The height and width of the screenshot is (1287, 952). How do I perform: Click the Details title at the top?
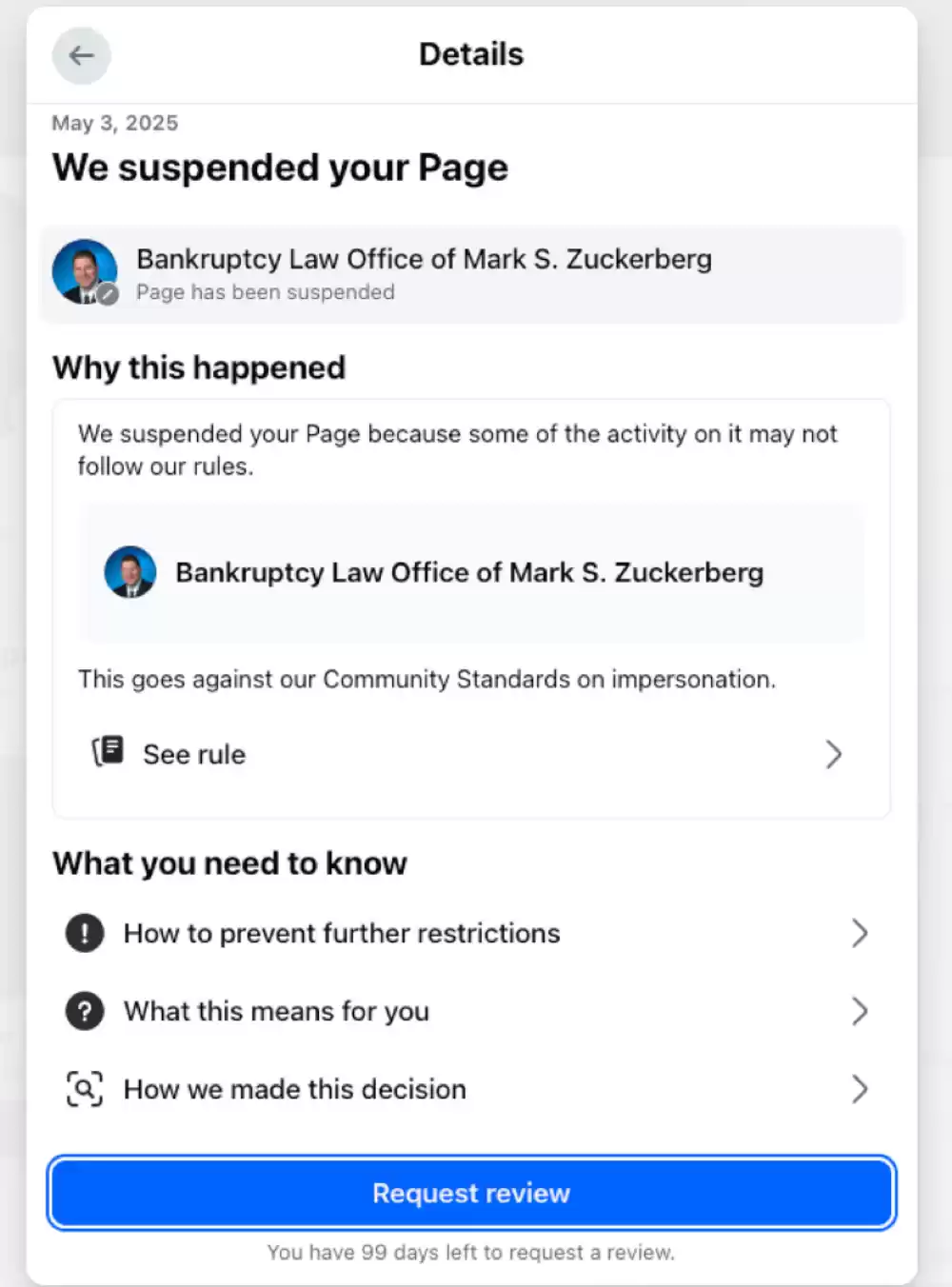point(470,54)
